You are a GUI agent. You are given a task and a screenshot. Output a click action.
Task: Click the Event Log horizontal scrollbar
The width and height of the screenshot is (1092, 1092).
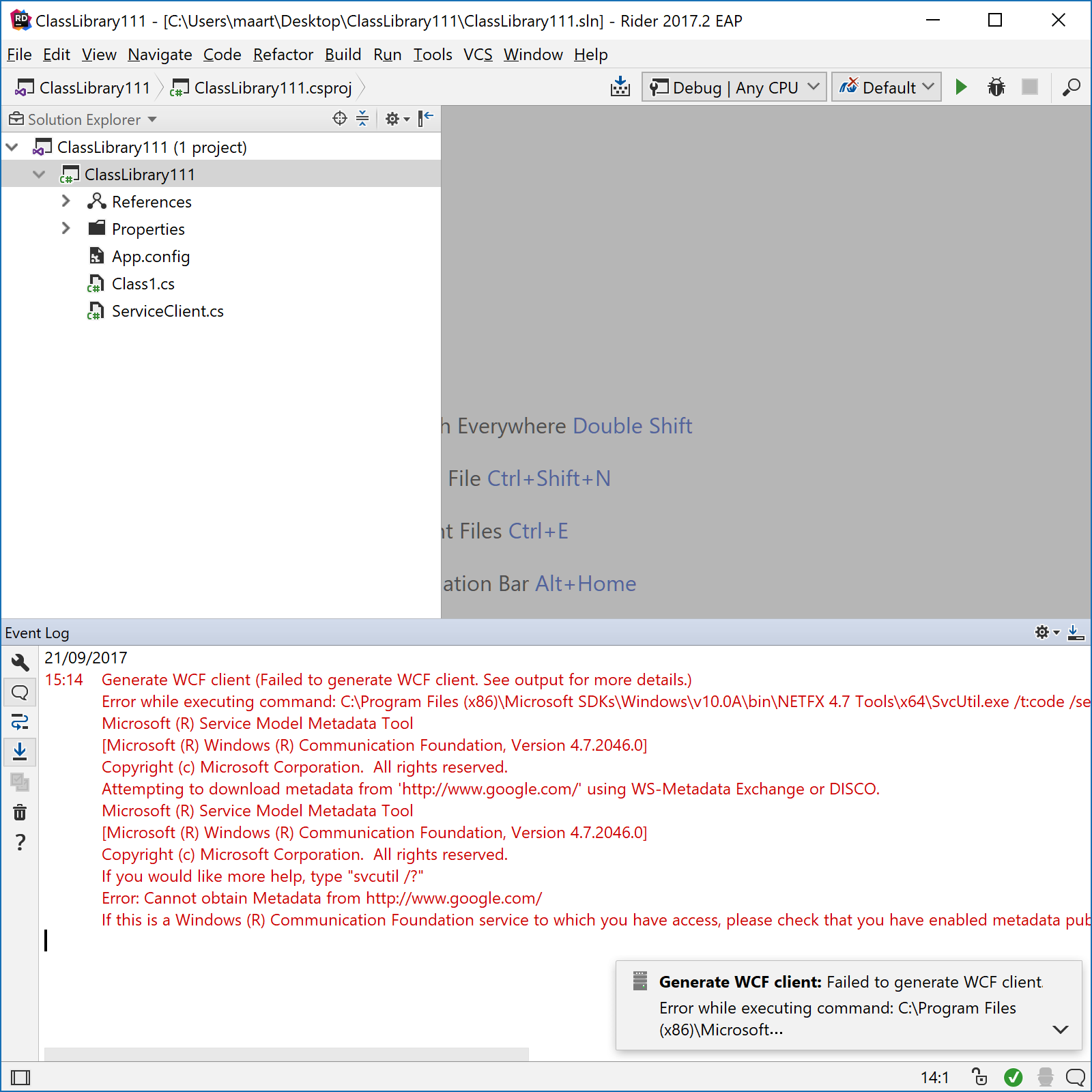pos(287,1054)
